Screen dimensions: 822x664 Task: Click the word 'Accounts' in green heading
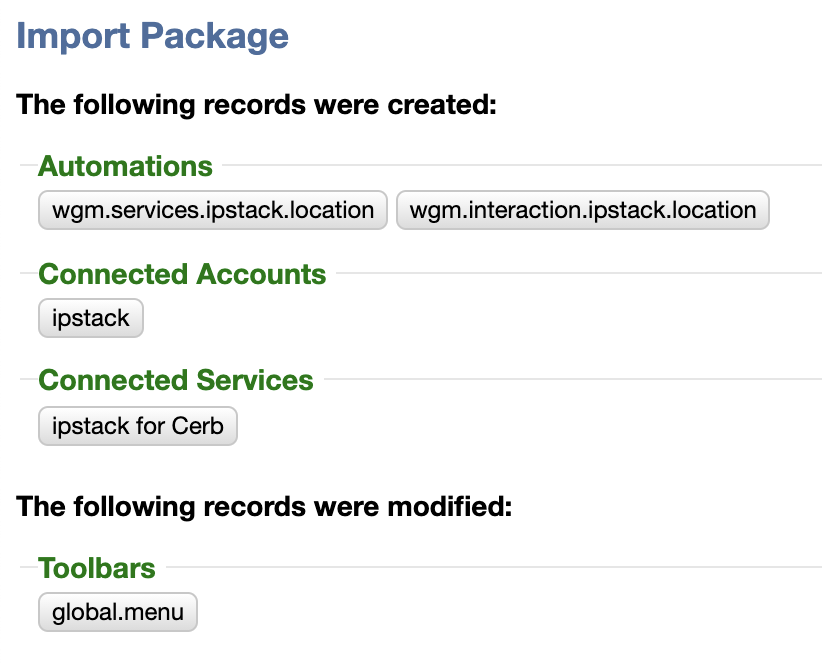tap(261, 274)
